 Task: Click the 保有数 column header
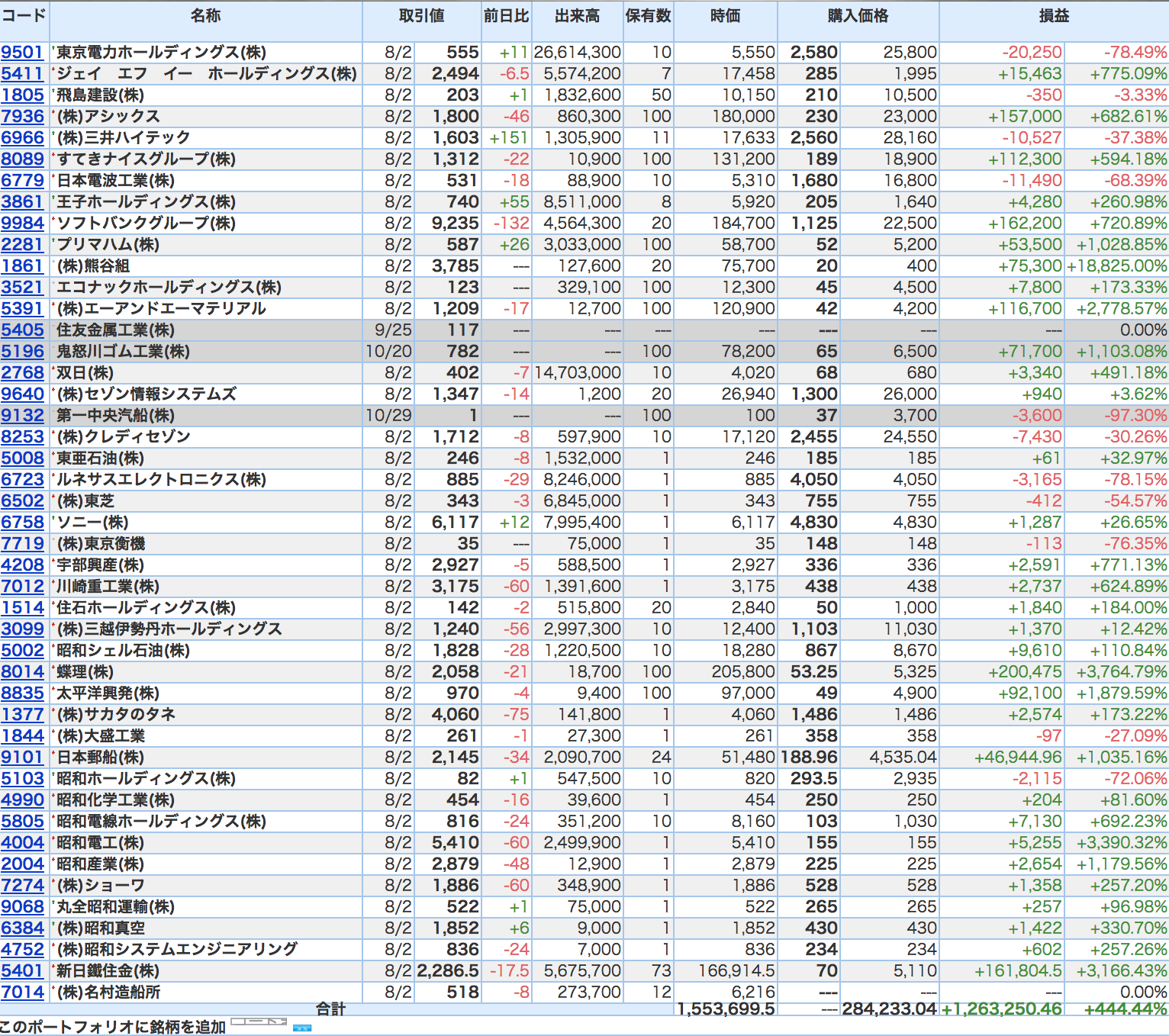[x=648, y=16]
